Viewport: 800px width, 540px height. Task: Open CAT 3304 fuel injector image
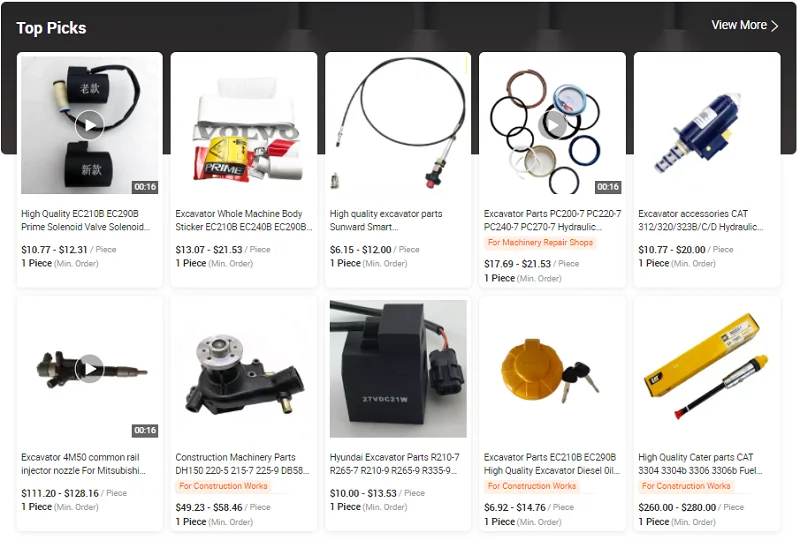pyautogui.click(x=707, y=369)
